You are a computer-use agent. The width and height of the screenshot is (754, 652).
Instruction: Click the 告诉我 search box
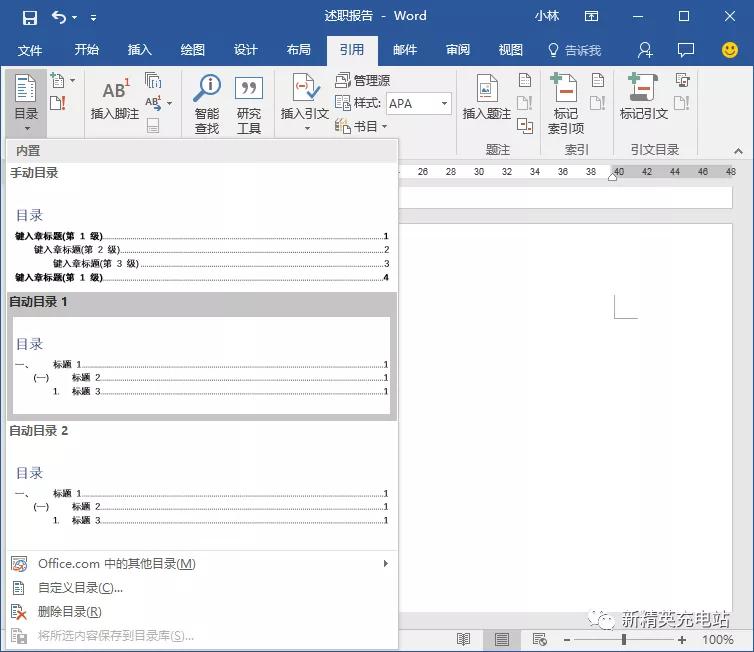coord(575,50)
